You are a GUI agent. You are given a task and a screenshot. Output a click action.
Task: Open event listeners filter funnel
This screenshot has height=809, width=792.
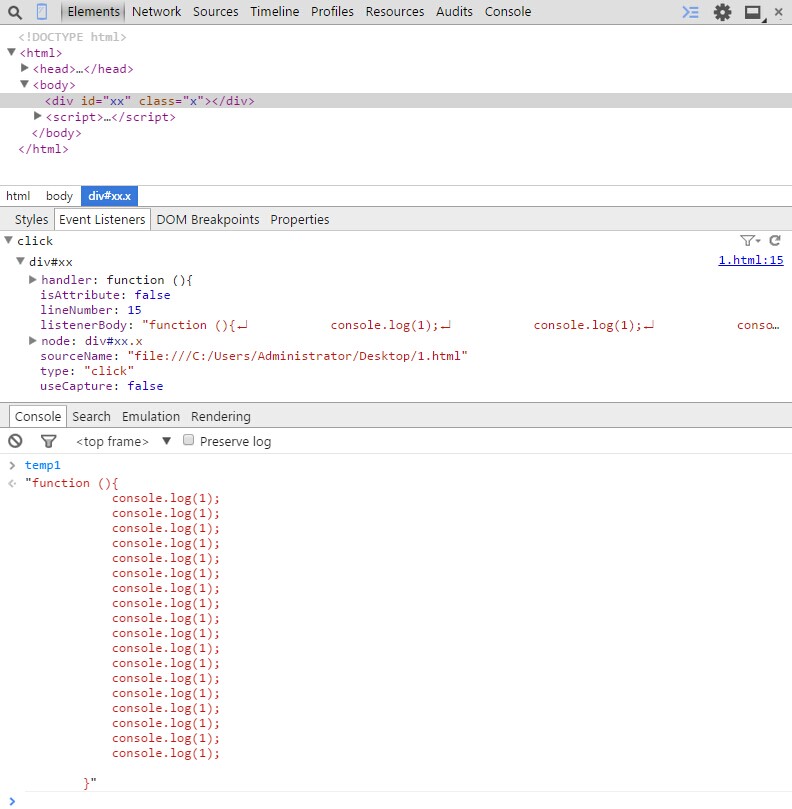750,240
